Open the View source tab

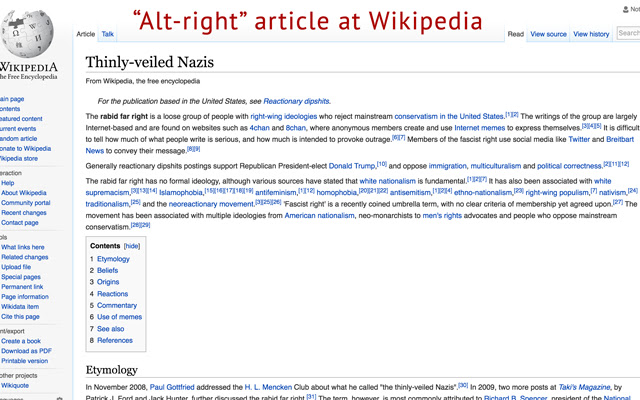(x=548, y=34)
